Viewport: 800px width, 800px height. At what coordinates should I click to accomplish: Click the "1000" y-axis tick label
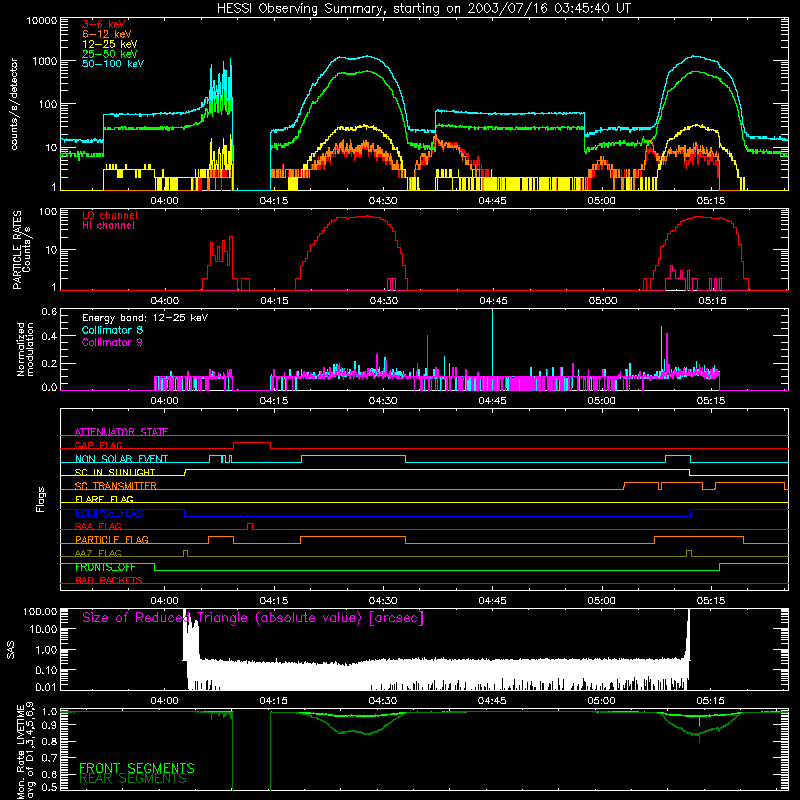point(45,61)
